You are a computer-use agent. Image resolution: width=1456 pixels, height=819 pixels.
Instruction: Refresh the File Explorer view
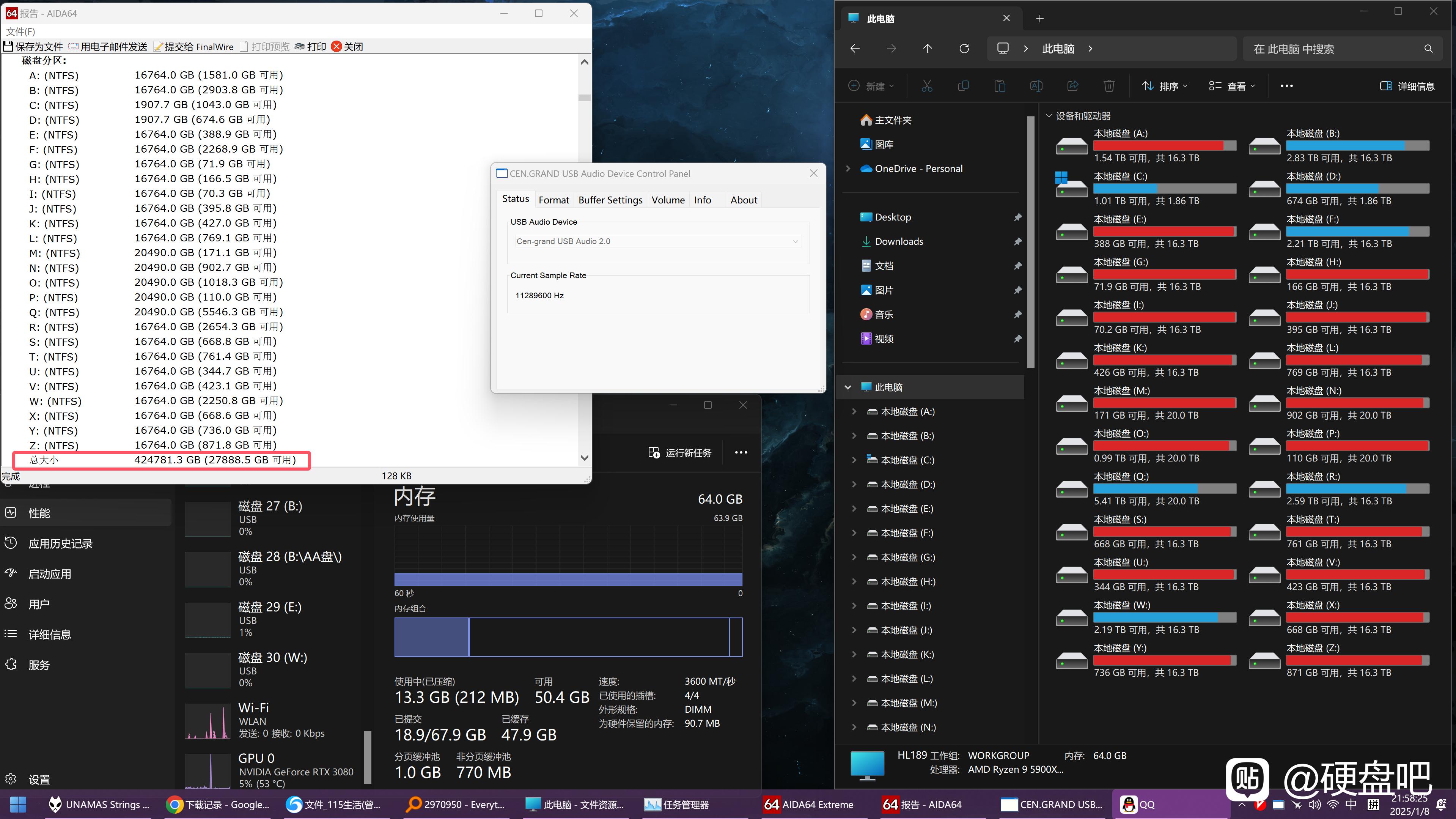pos(964,49)
